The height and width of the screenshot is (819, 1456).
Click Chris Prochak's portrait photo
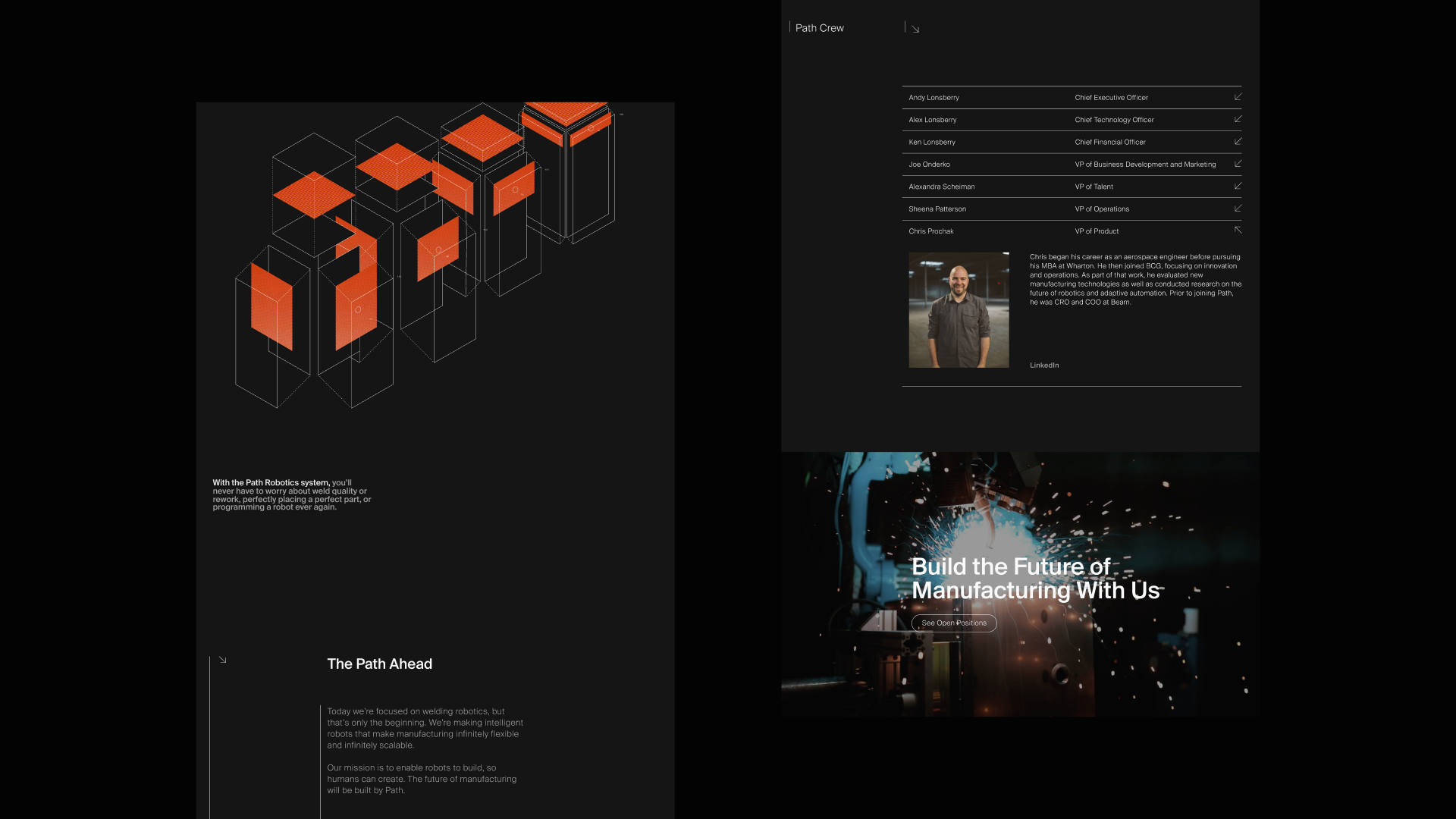tap(959, 310)
